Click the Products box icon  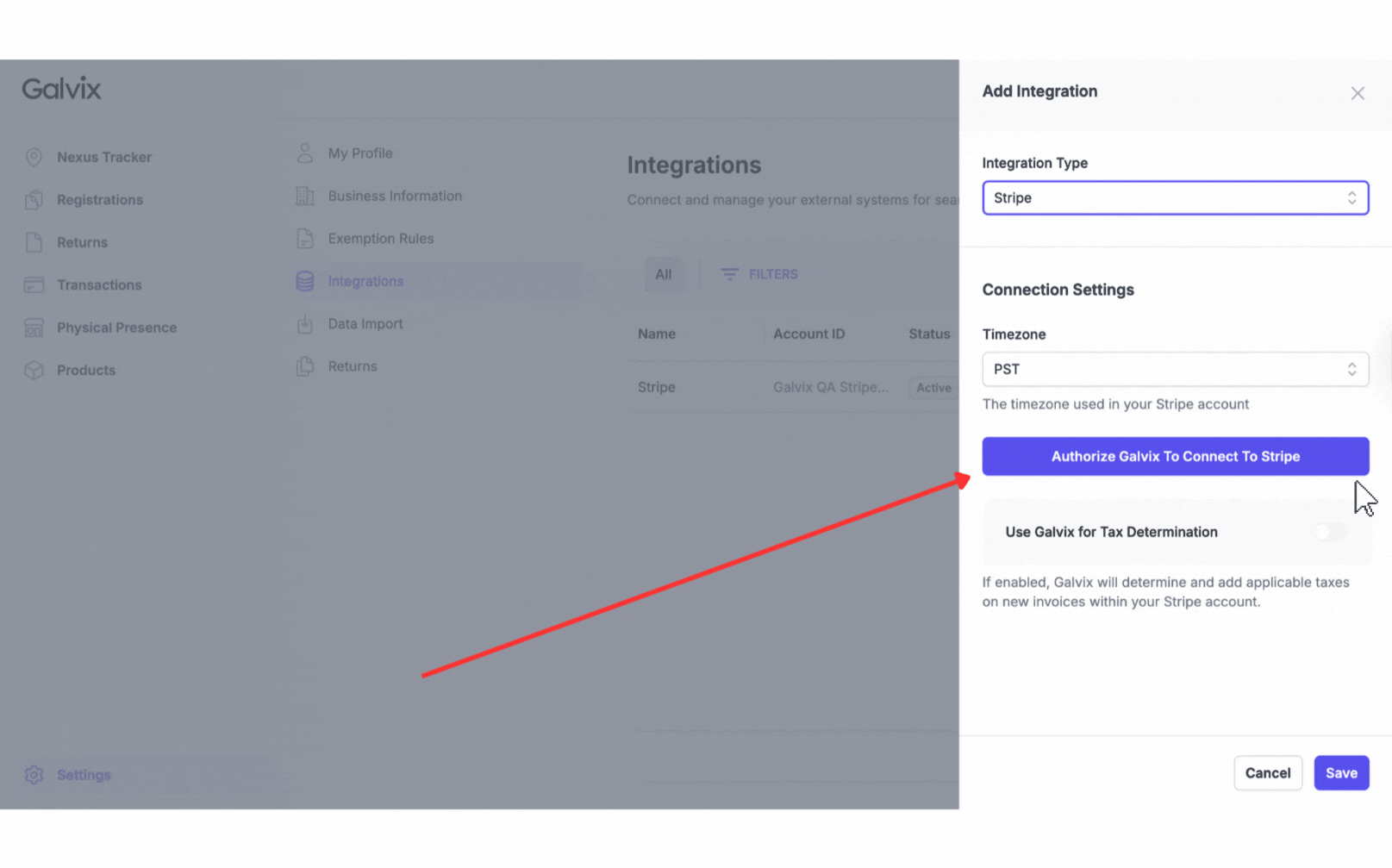[x=34, y=370]
